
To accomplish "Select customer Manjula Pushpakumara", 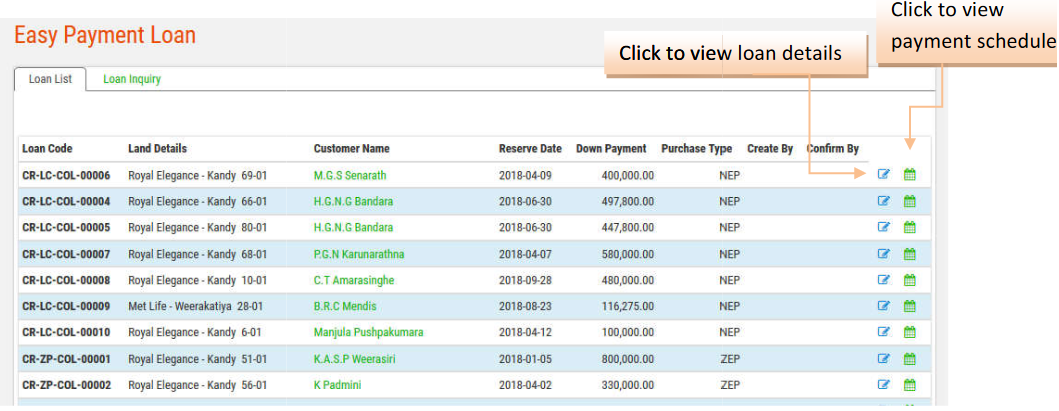I will 368,332.
